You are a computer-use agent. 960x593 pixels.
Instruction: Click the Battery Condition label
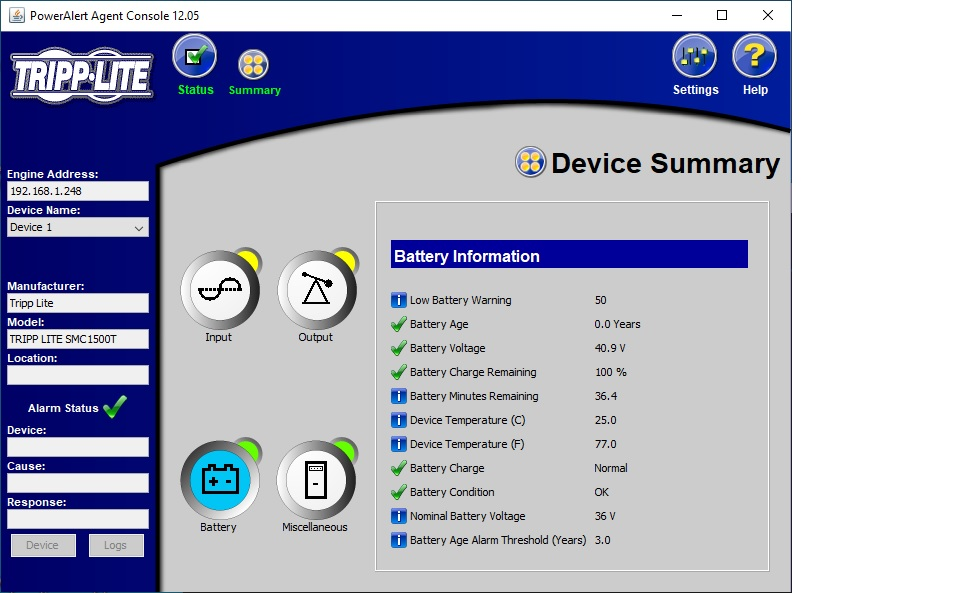[452, 492]
